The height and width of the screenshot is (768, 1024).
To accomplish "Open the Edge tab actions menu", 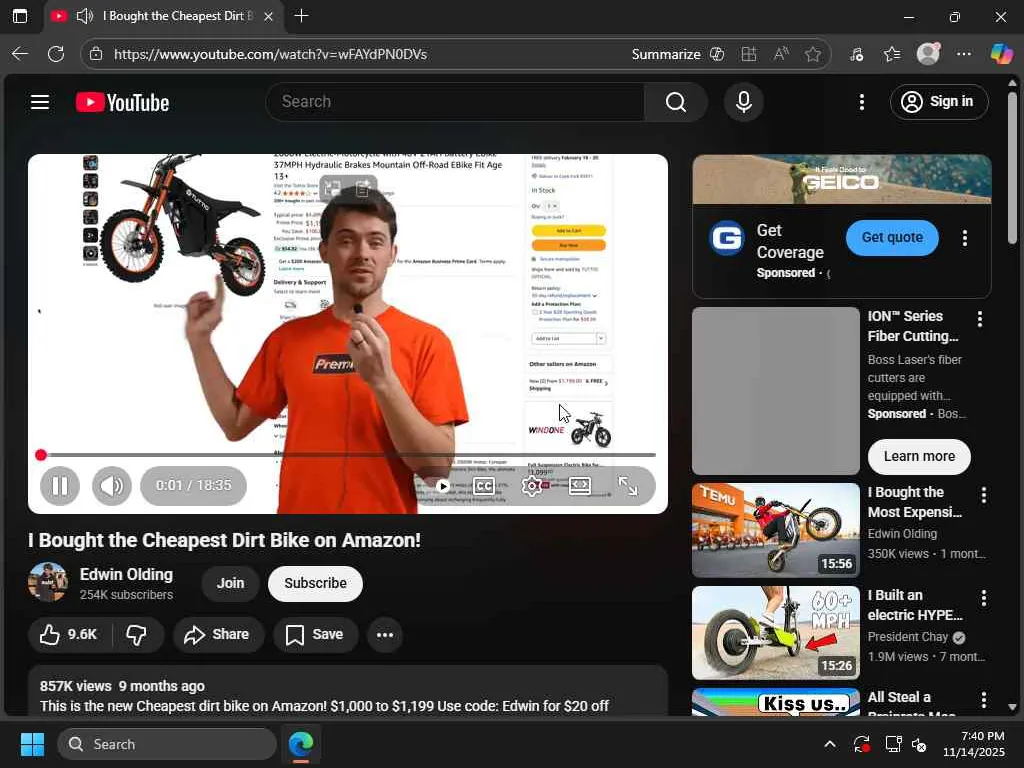I will [20, 16].
